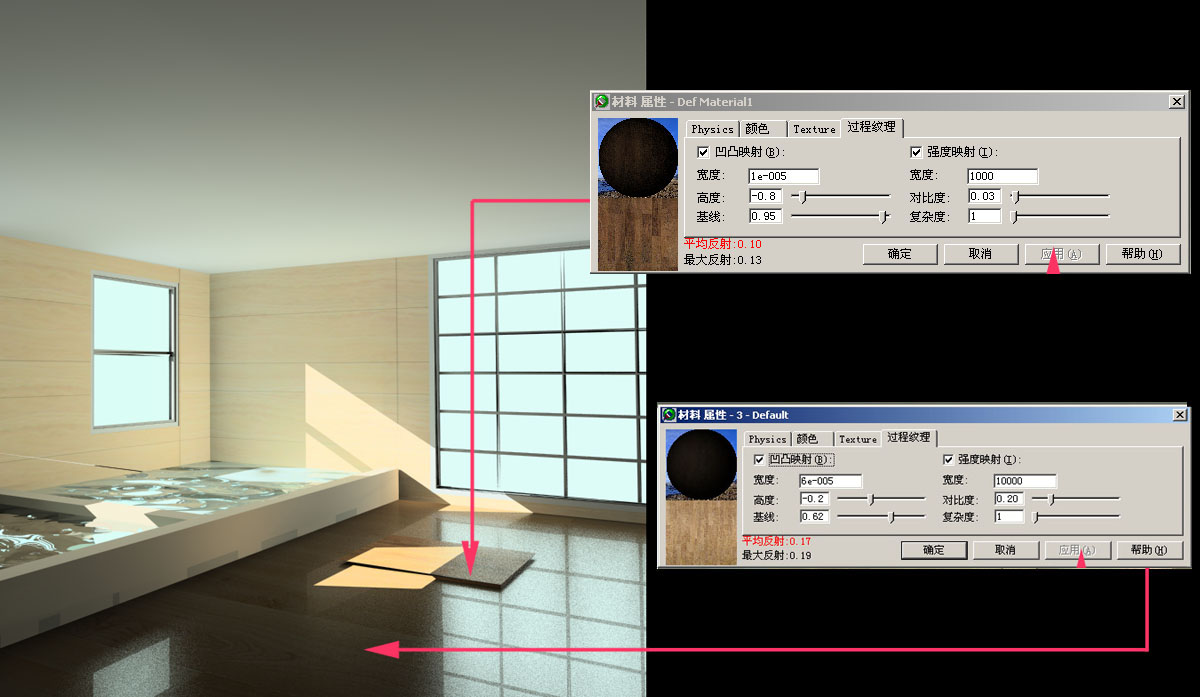Click 应用 in the 3 - Default dialog

coord(1078,550)
